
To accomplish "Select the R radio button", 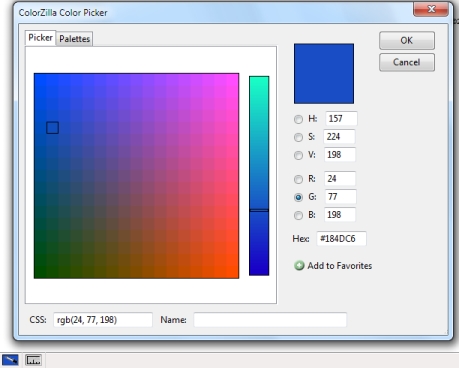I will click(x=298, y=179).
